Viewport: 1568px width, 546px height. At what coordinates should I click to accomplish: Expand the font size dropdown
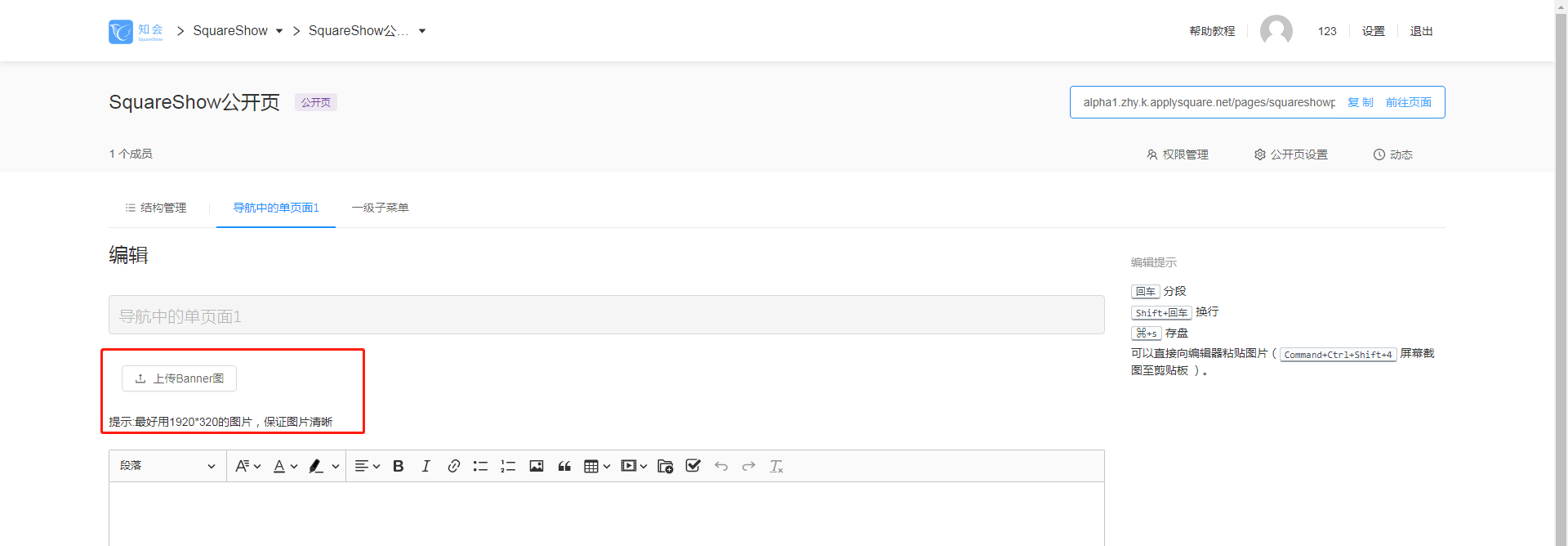[x=247, y=466]
